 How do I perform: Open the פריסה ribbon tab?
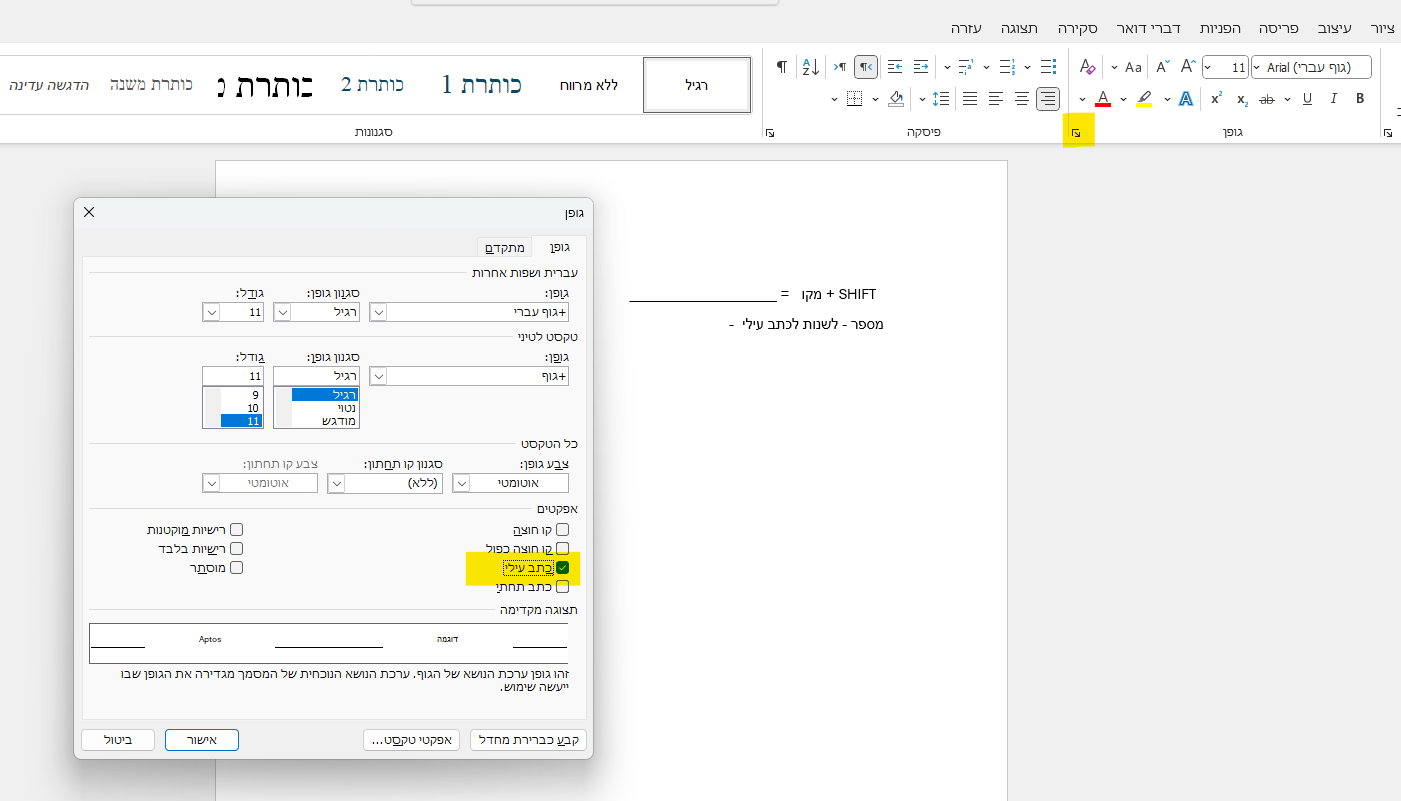1278,28
